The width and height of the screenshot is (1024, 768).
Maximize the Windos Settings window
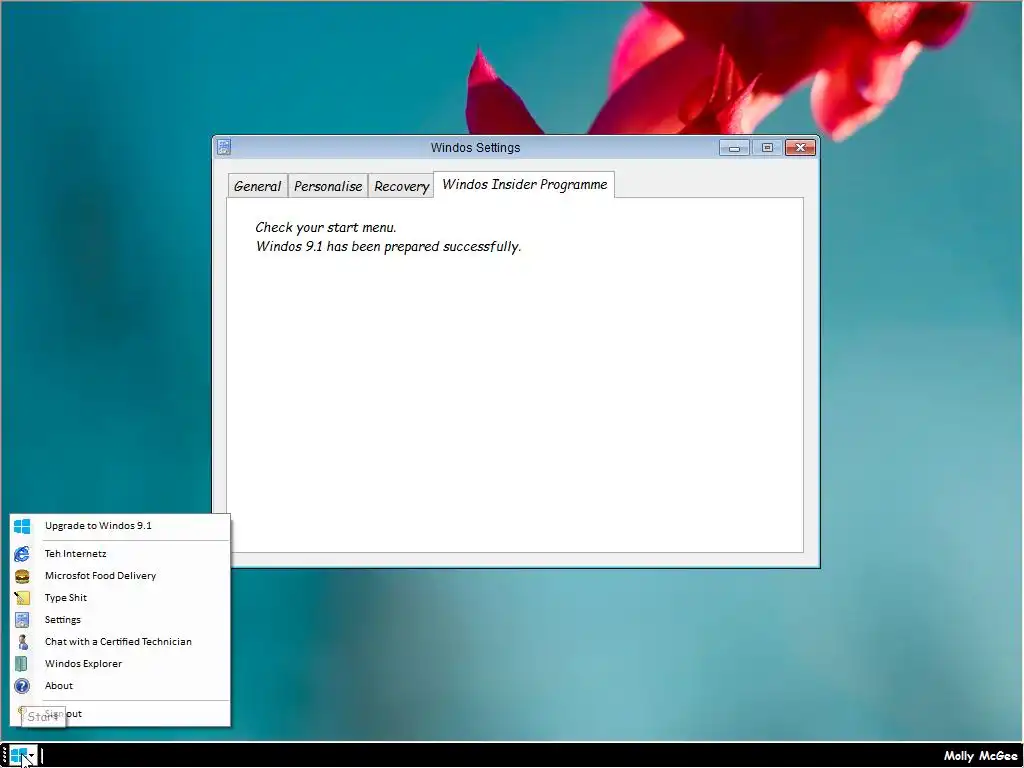767,148
